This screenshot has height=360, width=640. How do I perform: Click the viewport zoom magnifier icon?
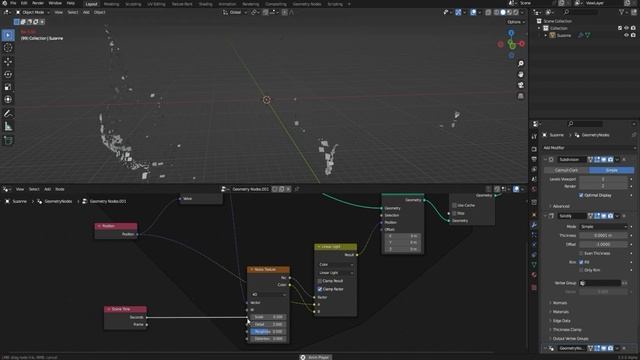click(x=520, y=64)
